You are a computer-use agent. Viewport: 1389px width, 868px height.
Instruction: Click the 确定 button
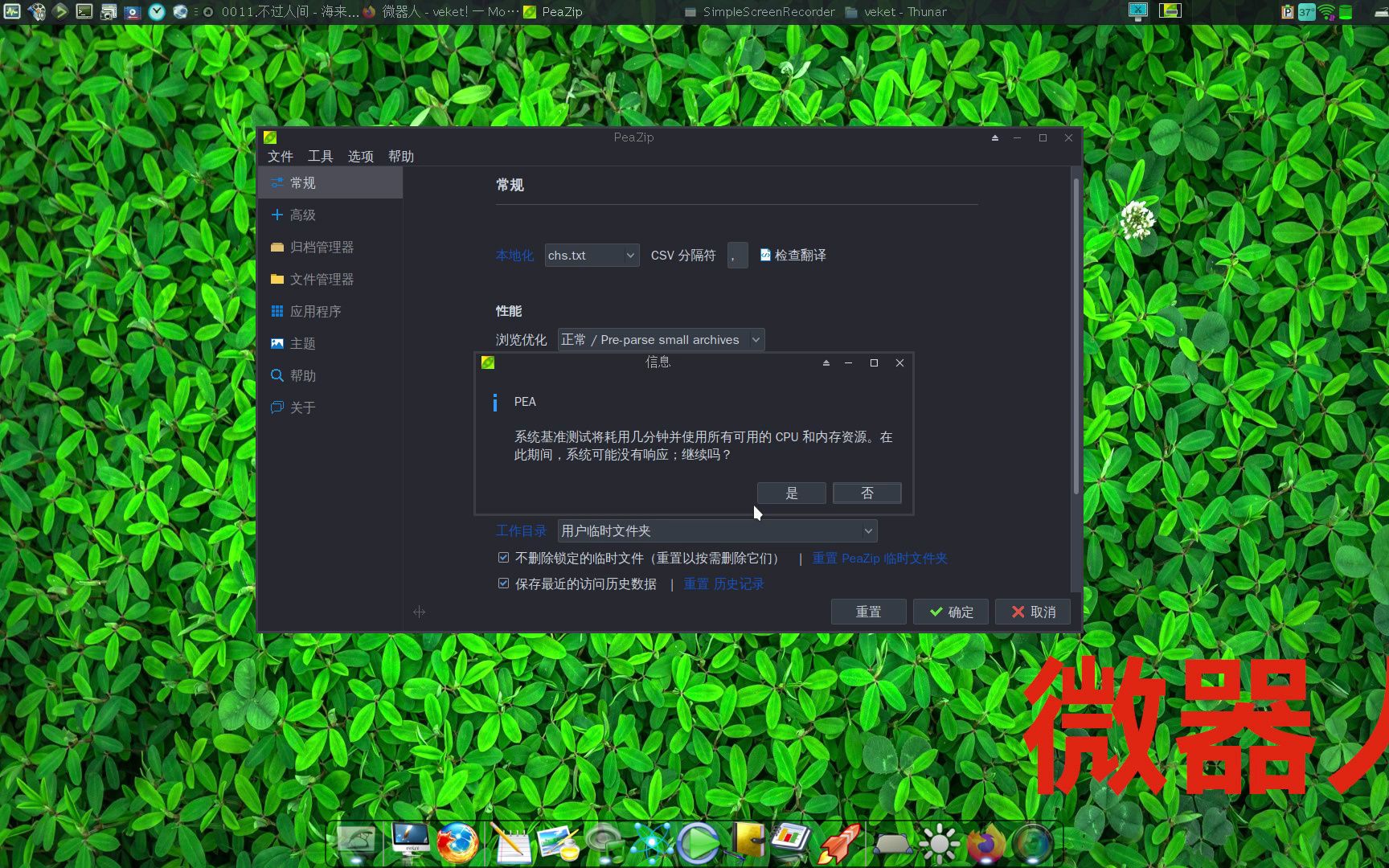[x=952, y=612]
